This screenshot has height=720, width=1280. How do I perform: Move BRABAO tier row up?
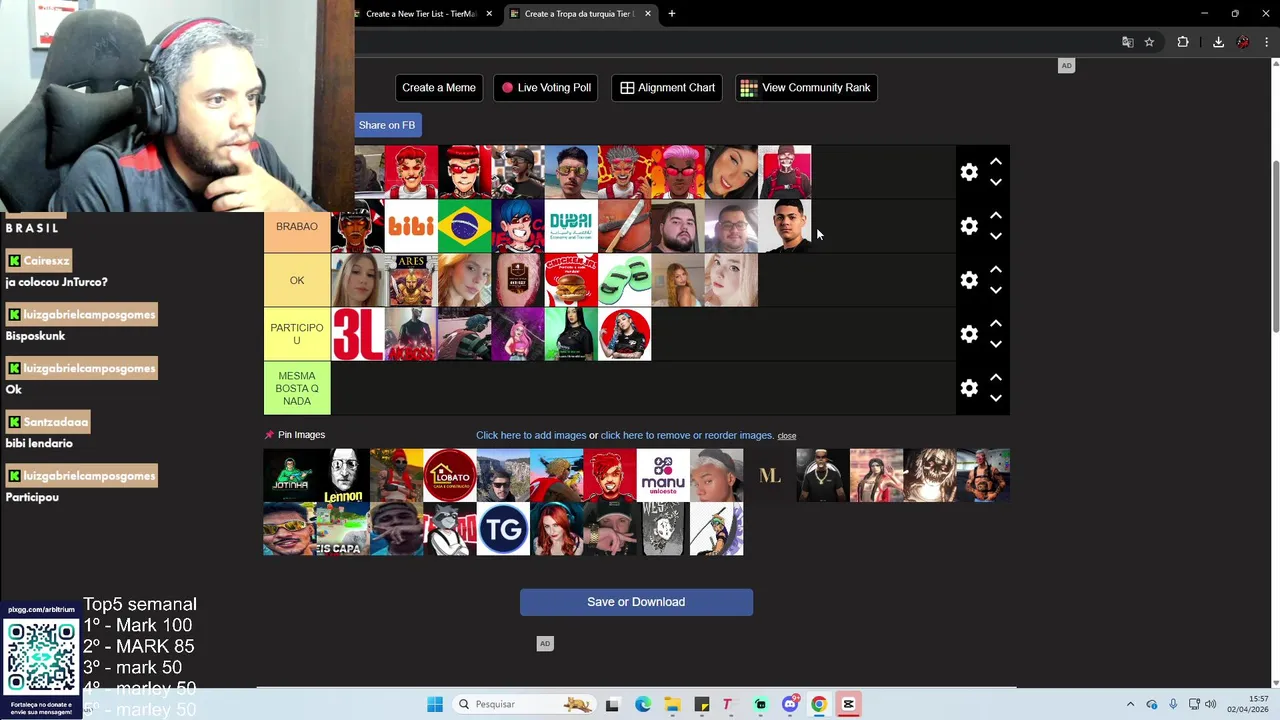tap(996, 215)
